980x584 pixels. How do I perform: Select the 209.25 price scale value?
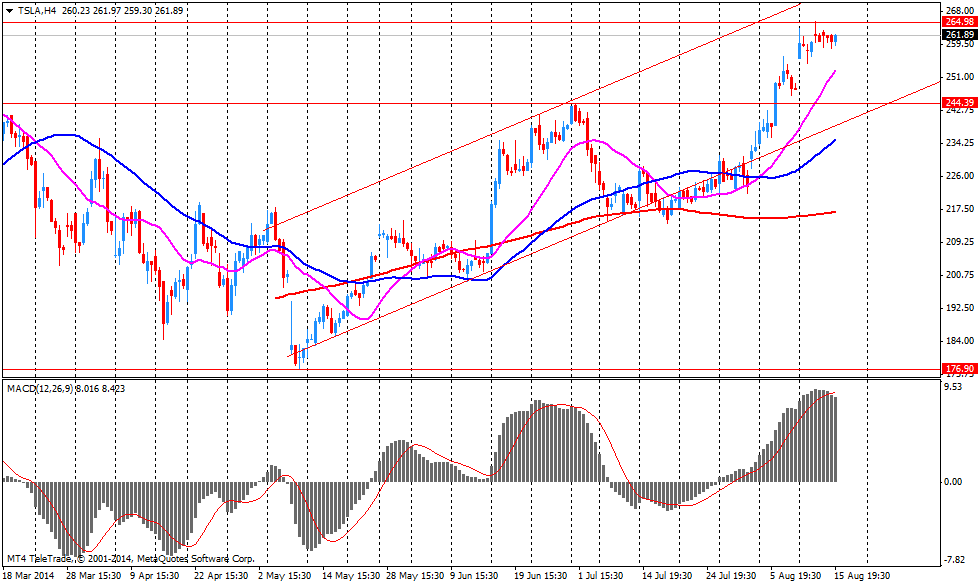click(x=961, y=242)
